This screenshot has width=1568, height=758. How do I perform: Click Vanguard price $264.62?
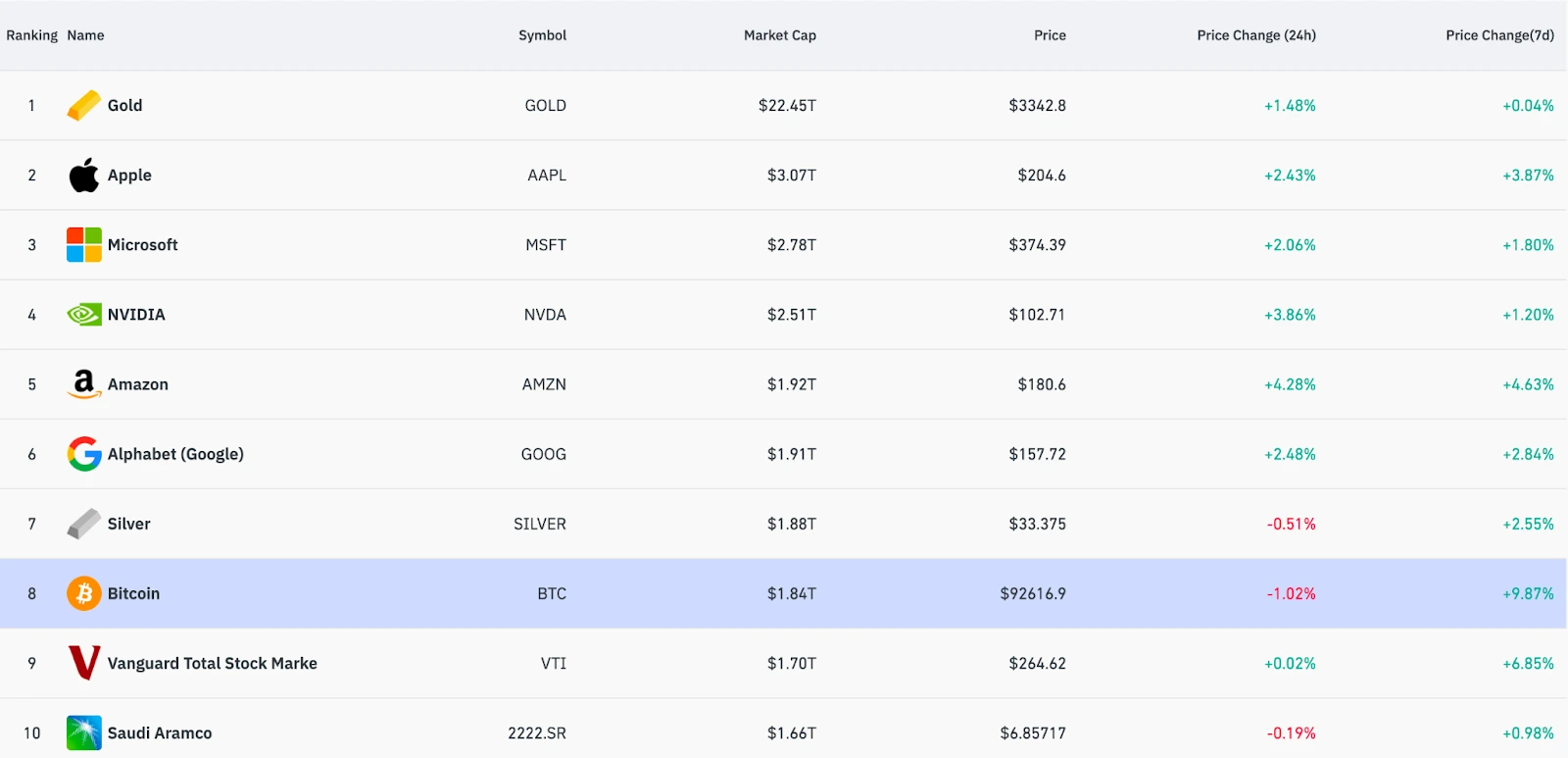click(x=1037, y=663)
